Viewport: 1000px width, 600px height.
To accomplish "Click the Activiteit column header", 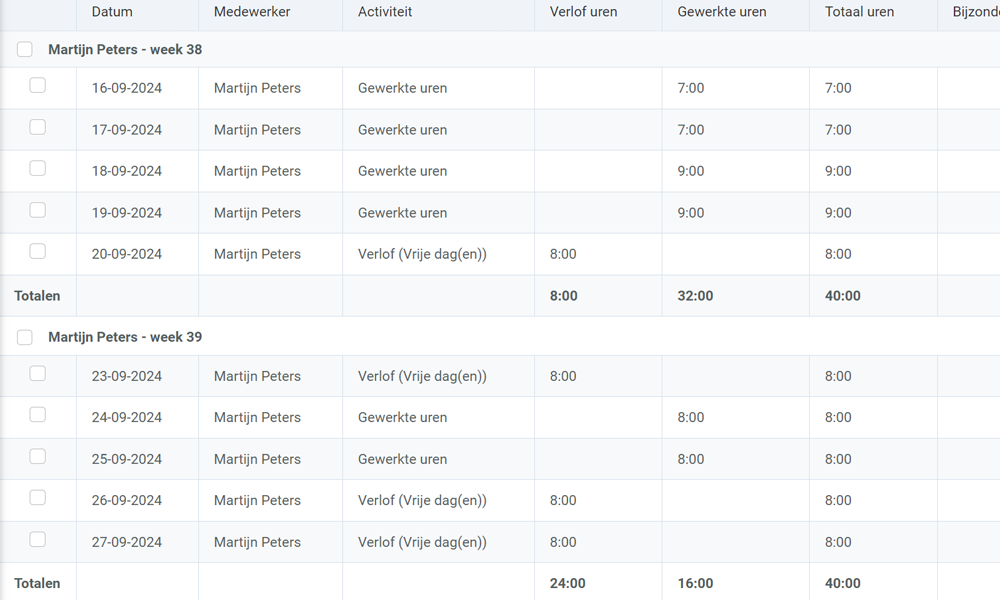I will (385, 12).
